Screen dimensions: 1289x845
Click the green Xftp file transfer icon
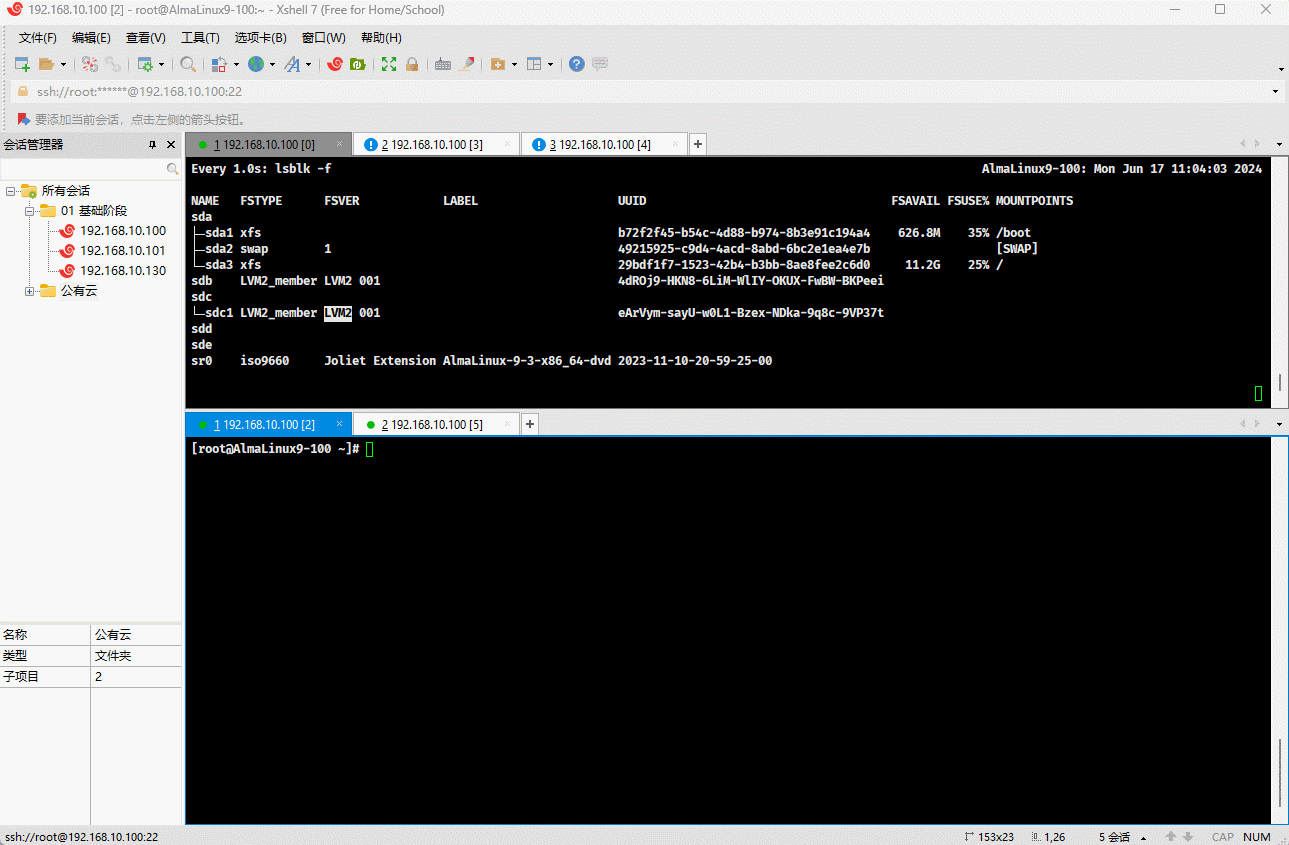click(357, 64)
